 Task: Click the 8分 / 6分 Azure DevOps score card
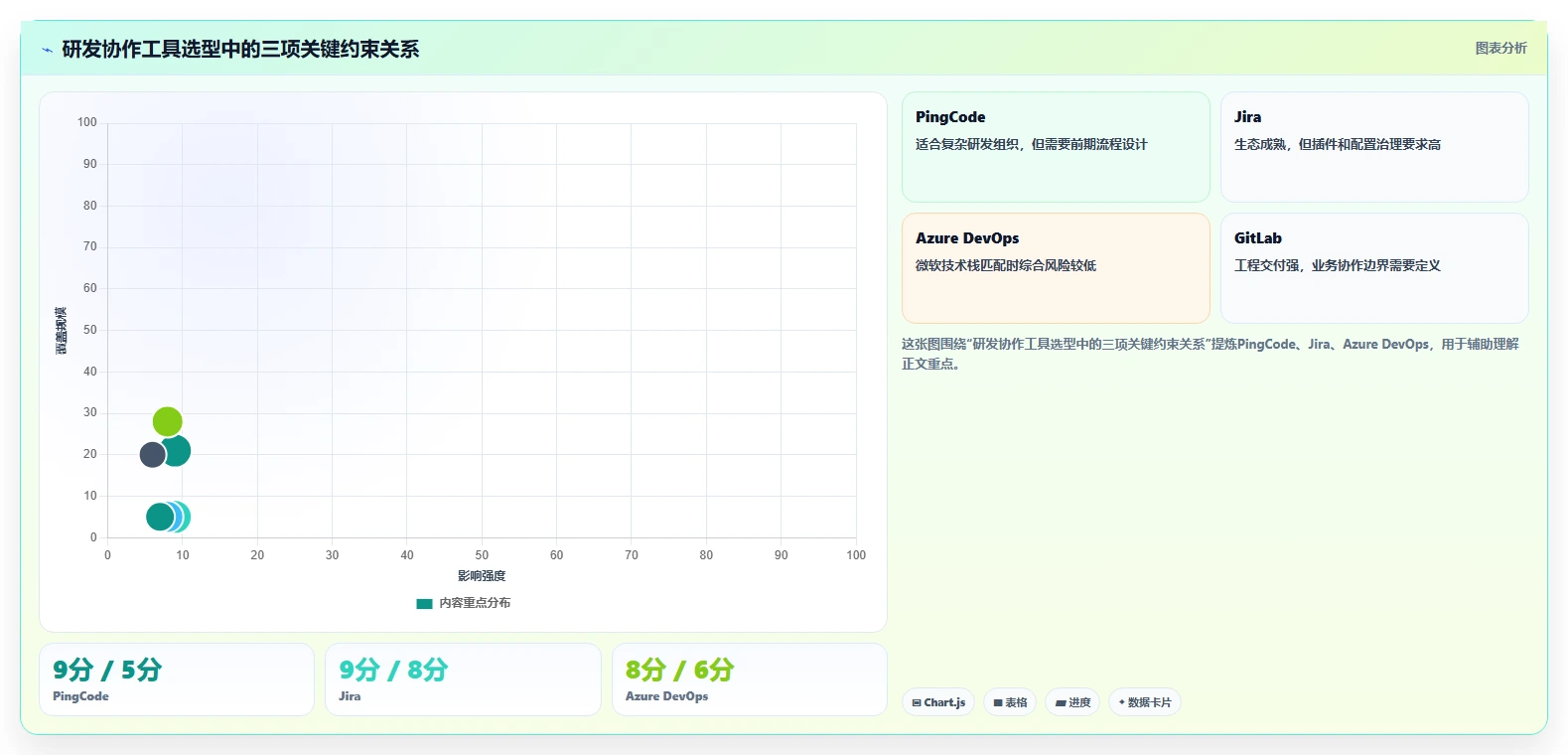[749, 679]
